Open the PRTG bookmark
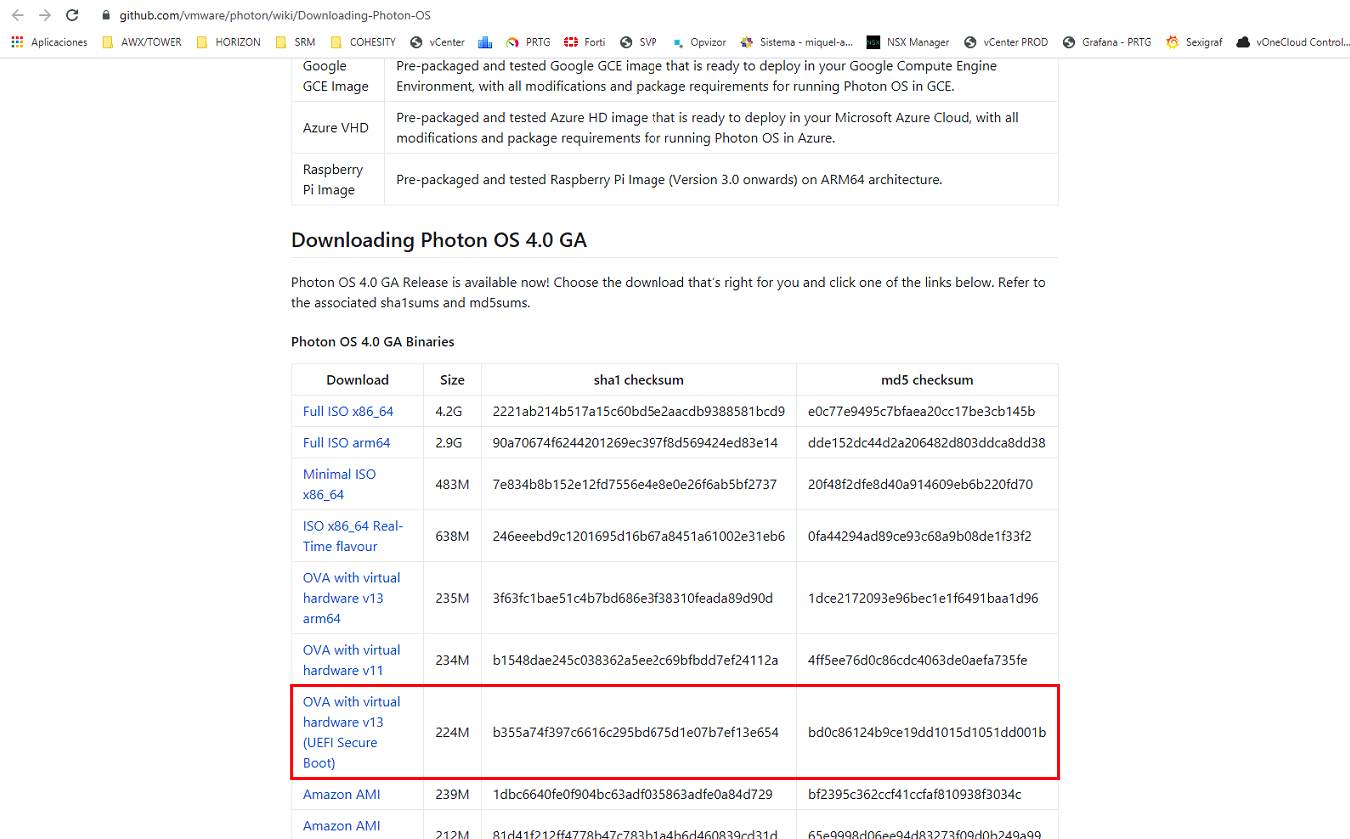This screenshot has width=1350, height=839. [528, 42]
